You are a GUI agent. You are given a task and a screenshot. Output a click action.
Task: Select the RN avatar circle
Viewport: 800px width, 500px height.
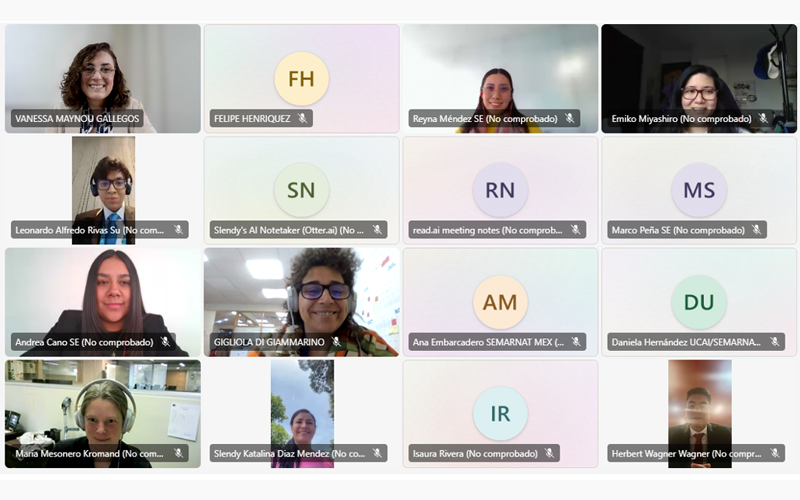click(500, 190)
